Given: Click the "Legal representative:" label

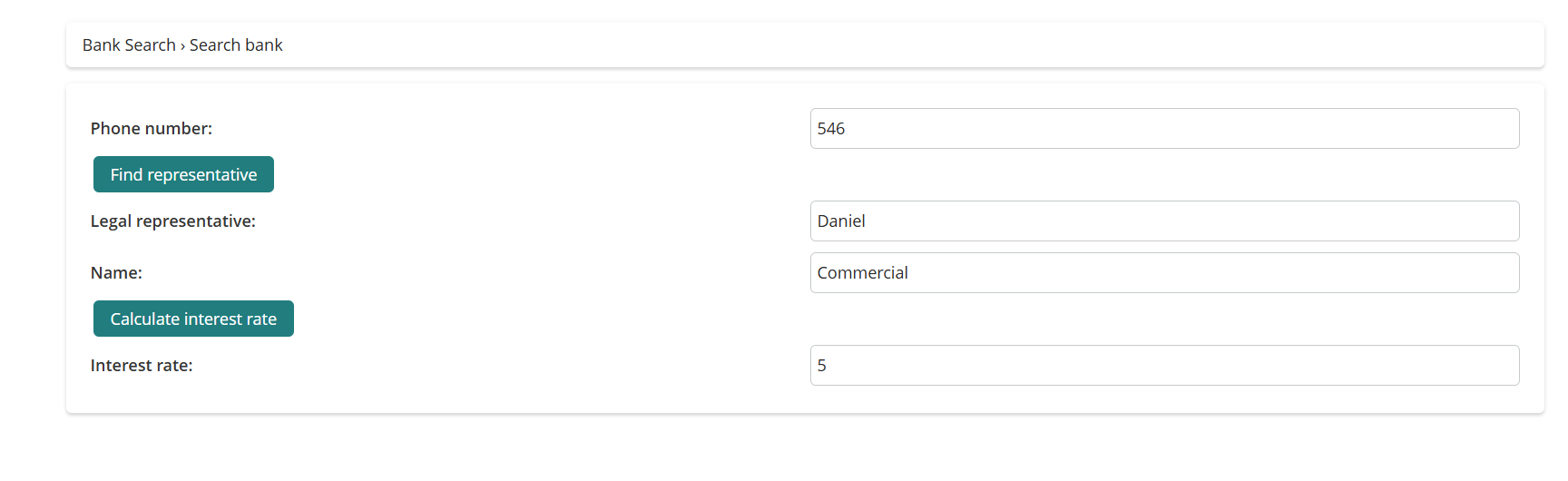Looking at the screenshot, I should point(173,221).
